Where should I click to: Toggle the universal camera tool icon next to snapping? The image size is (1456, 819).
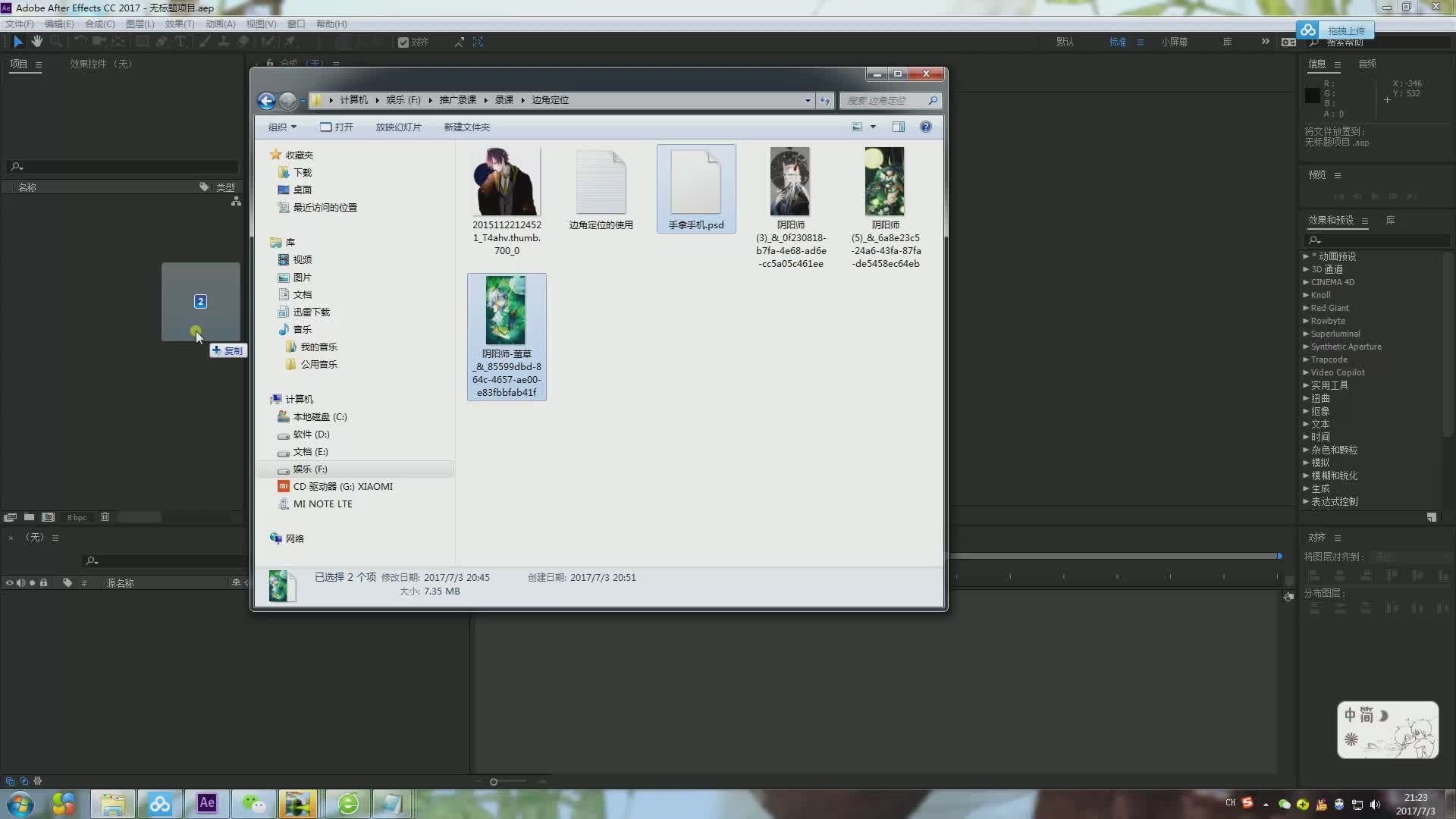tap(460, 42)
